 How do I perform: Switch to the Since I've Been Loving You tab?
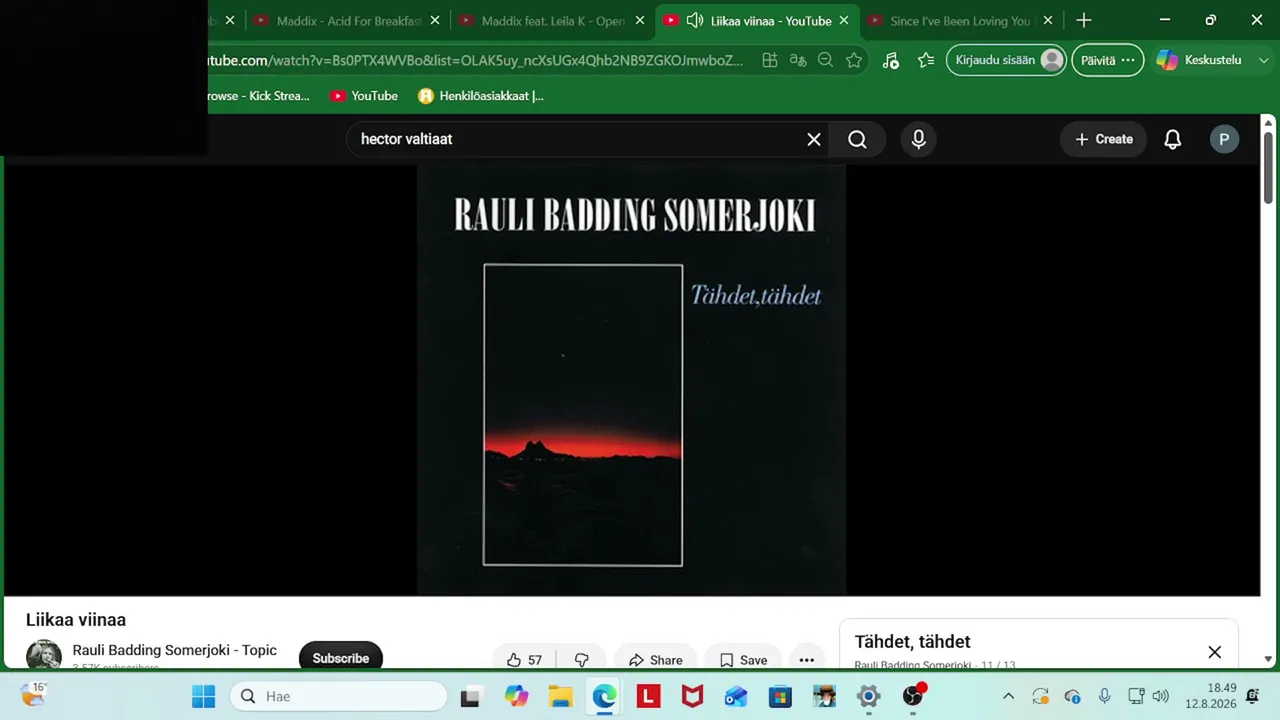960,21
